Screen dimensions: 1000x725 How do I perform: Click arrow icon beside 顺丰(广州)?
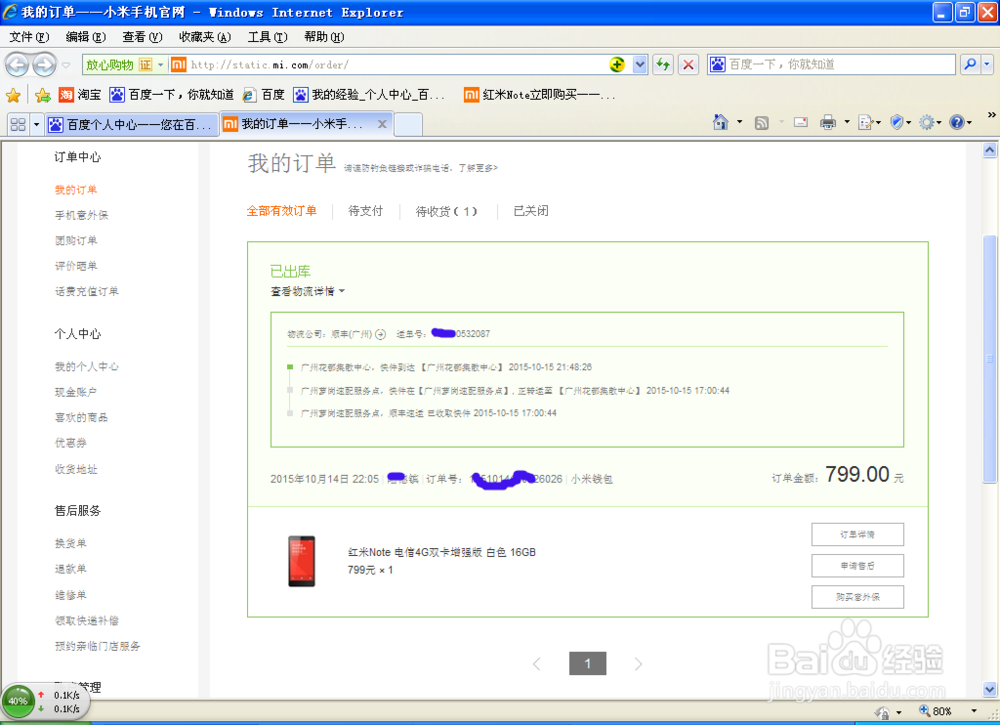381,333
